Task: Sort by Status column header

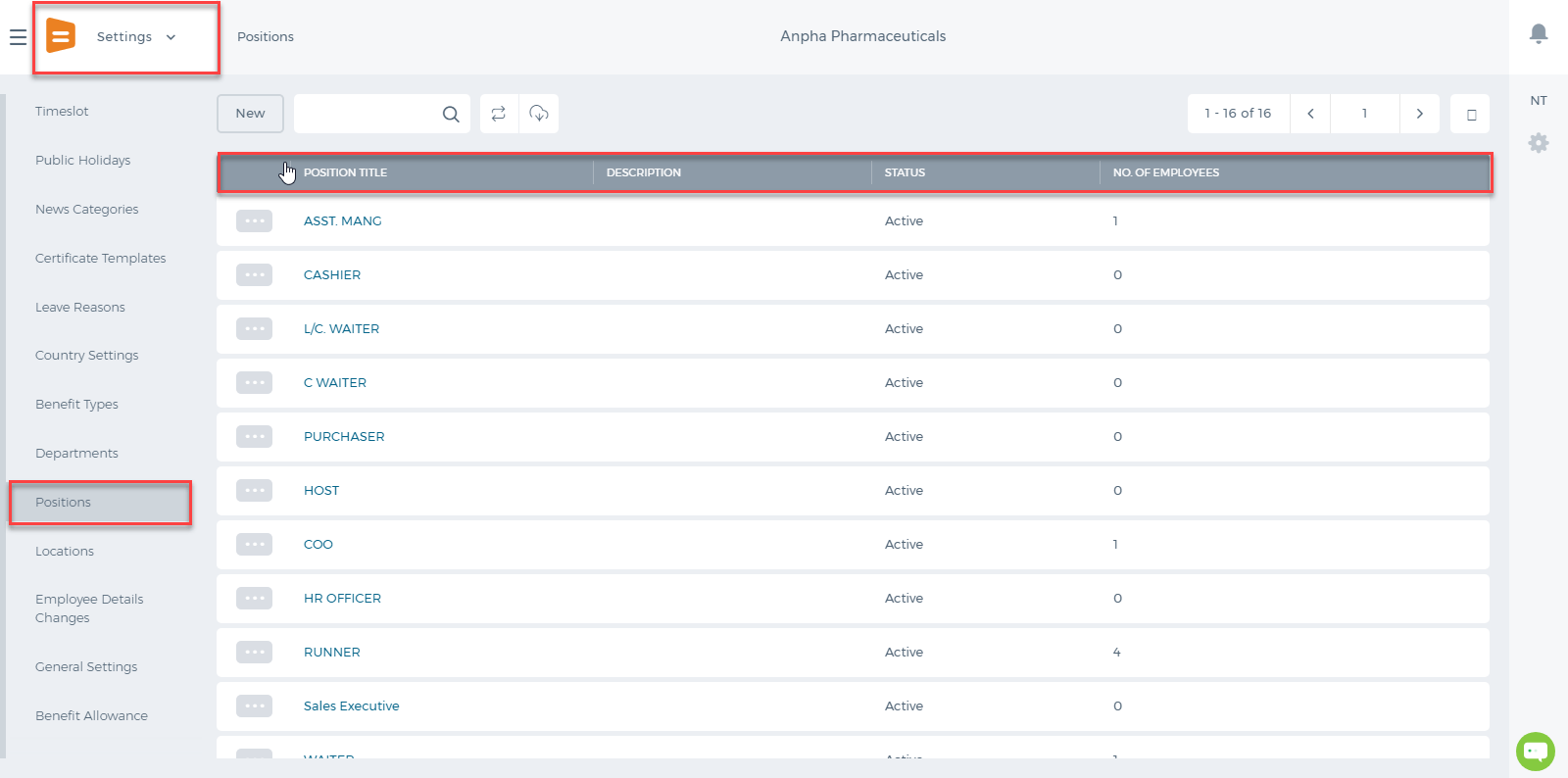Action: point(905,172)
